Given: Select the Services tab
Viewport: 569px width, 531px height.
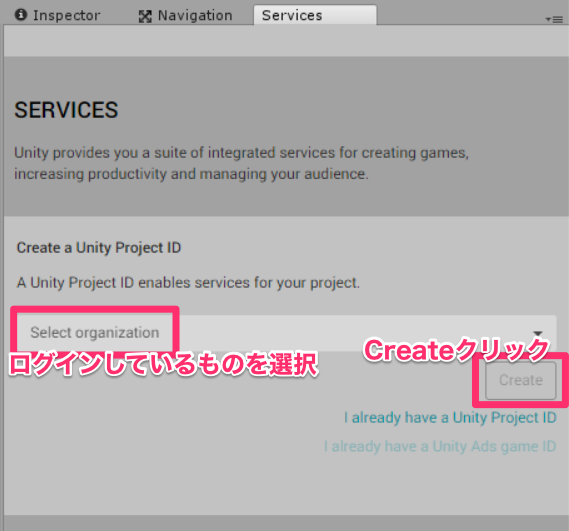Looking at the screenshot, I should pyautogui.click(x=315, y=15).
